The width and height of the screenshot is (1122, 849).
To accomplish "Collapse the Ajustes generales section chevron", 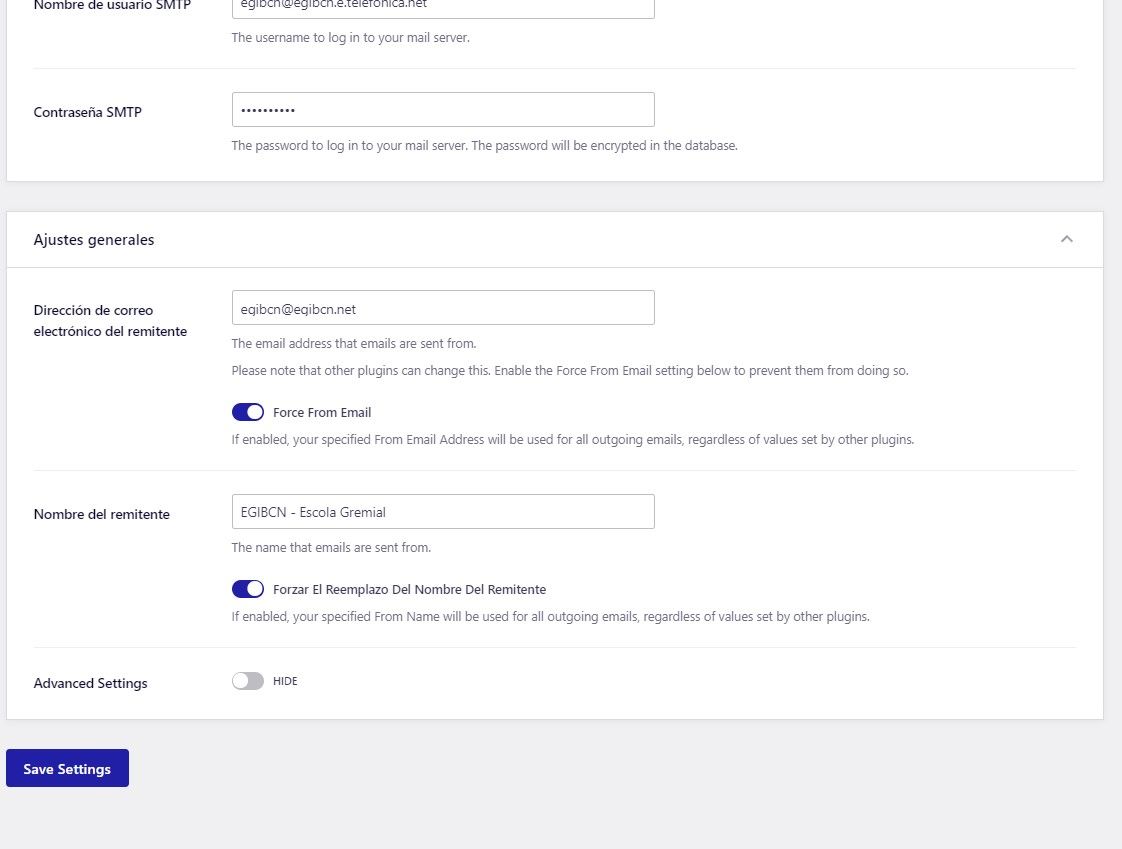I will pos(1066,239).
